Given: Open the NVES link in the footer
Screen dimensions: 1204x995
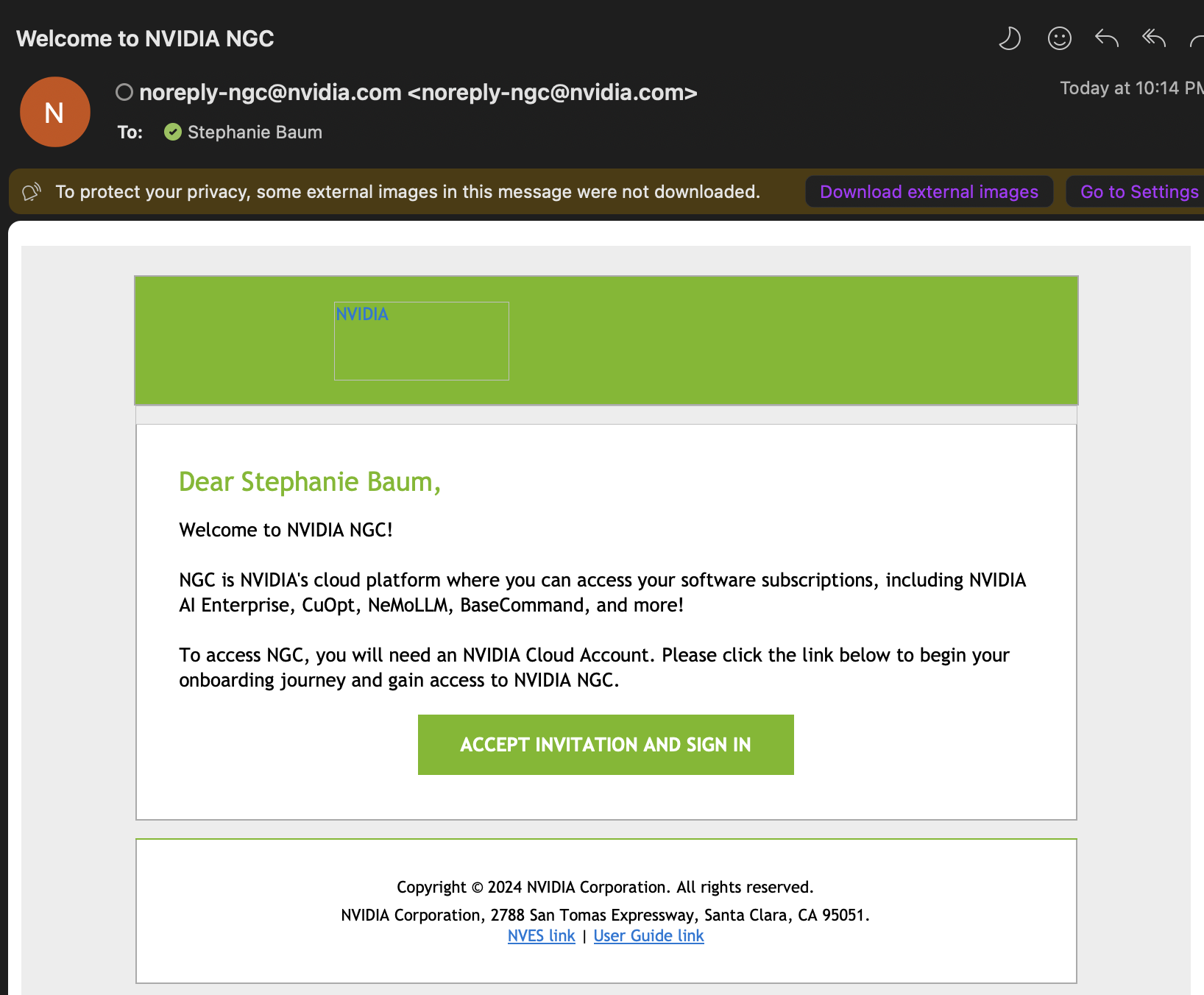Looking at the screenshot, I should point(541,935).
